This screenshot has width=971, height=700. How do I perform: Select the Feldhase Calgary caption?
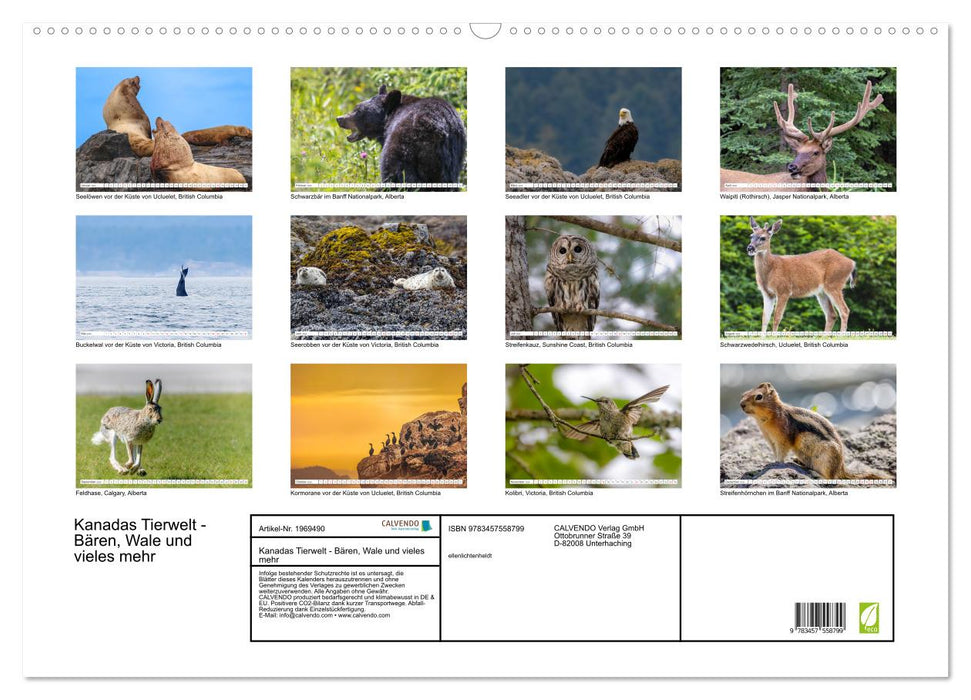(109, 492)
